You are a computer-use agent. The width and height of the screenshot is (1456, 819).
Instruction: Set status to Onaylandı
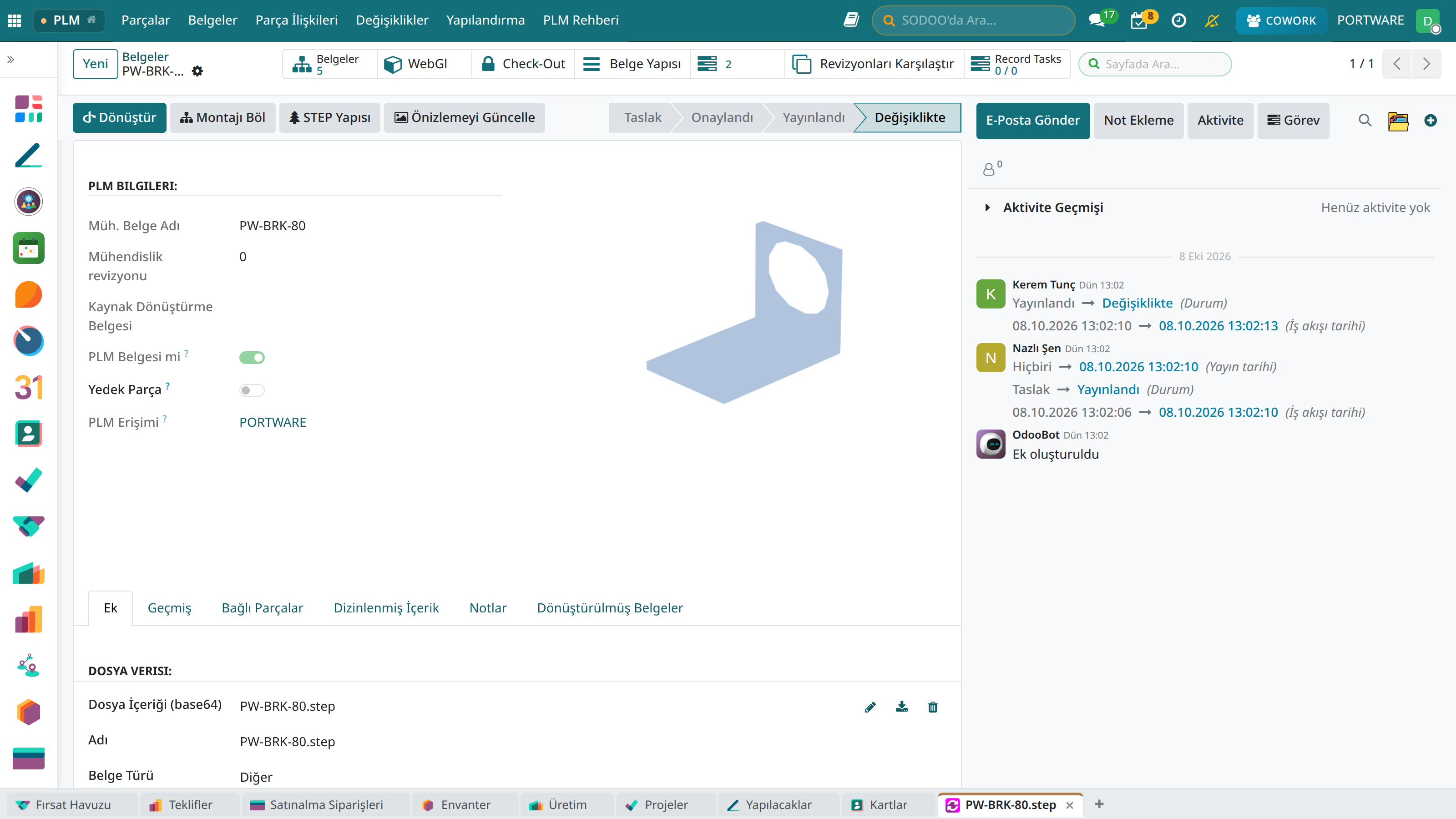click(x=722, y=117)
